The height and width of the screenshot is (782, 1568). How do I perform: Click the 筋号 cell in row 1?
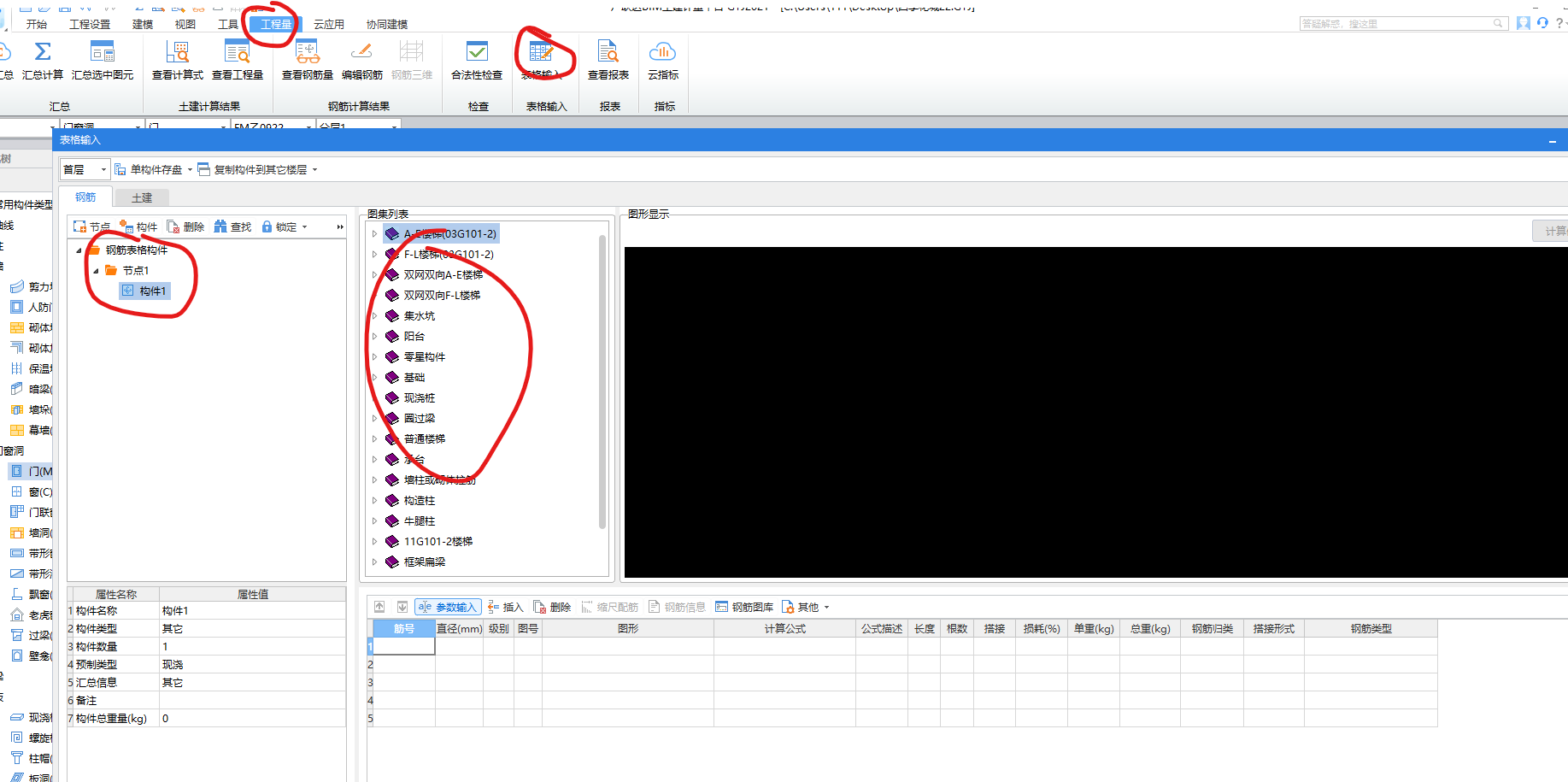(x=404, y=646)
